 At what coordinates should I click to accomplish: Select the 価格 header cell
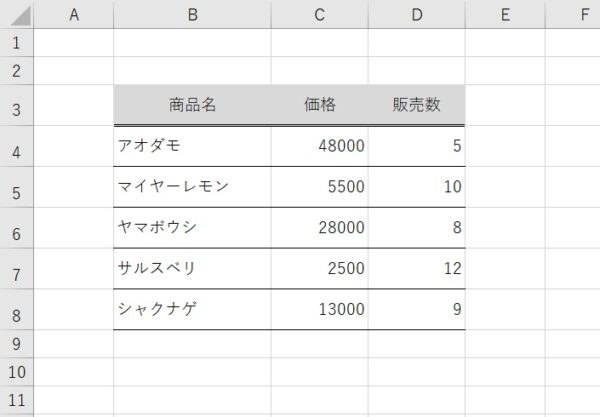pyautogui.click(x=319, y=105)
